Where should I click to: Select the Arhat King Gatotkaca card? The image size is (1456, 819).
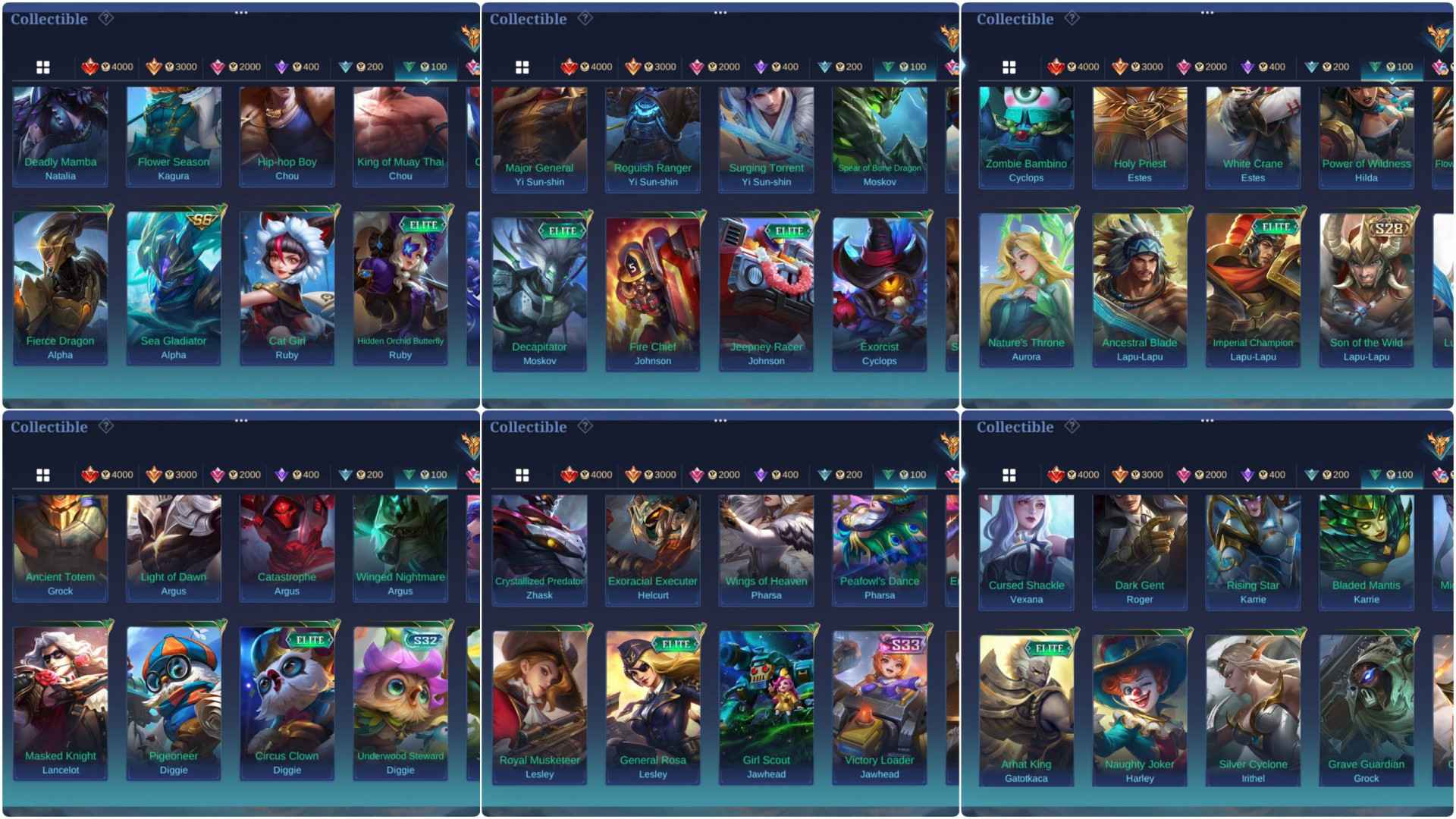pyautogui.click(x=1026, y=711)
